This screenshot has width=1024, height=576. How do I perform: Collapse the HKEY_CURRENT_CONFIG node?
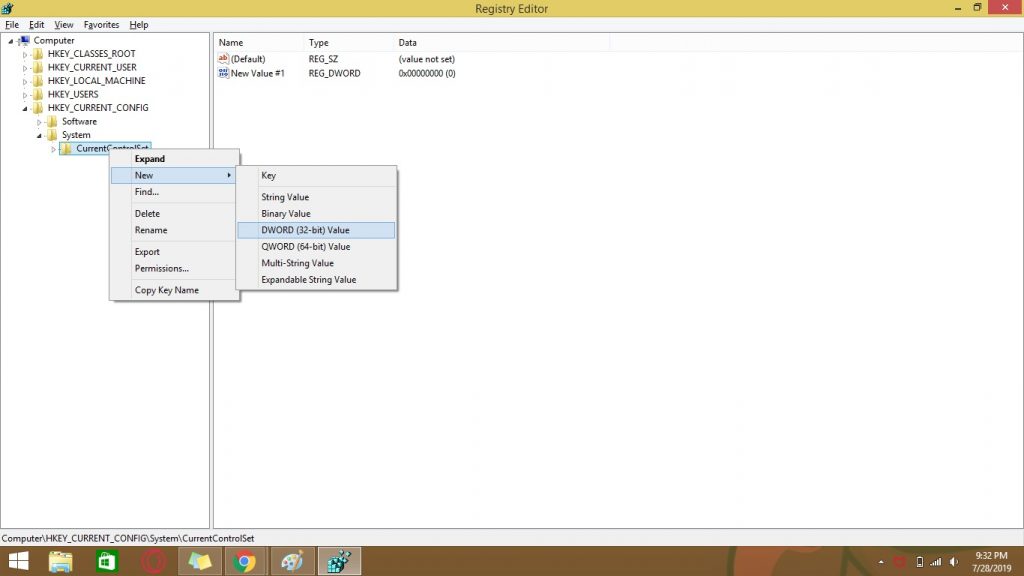coord(25,108)
